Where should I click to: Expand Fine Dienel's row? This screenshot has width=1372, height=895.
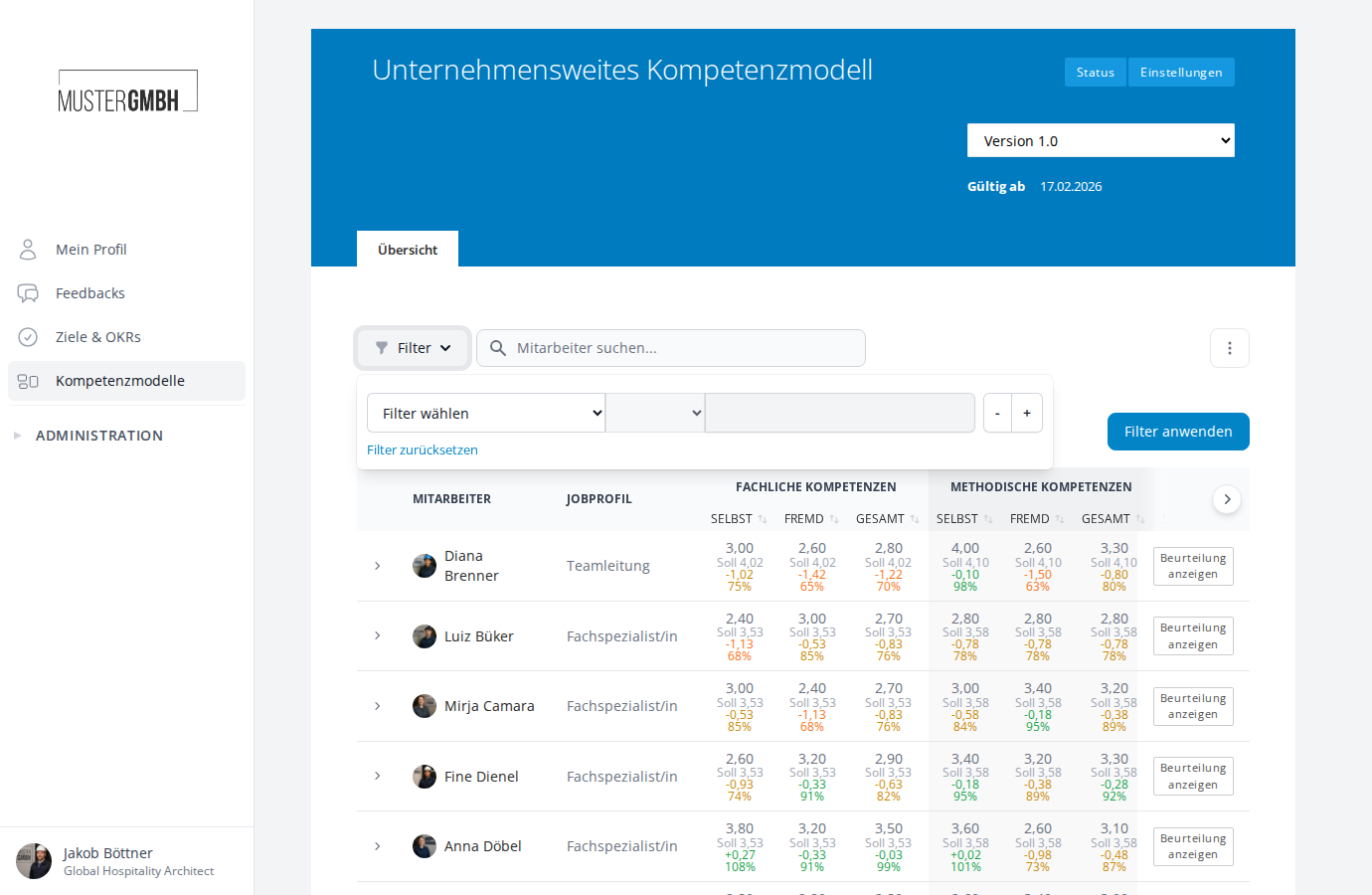tap(378, 776)
